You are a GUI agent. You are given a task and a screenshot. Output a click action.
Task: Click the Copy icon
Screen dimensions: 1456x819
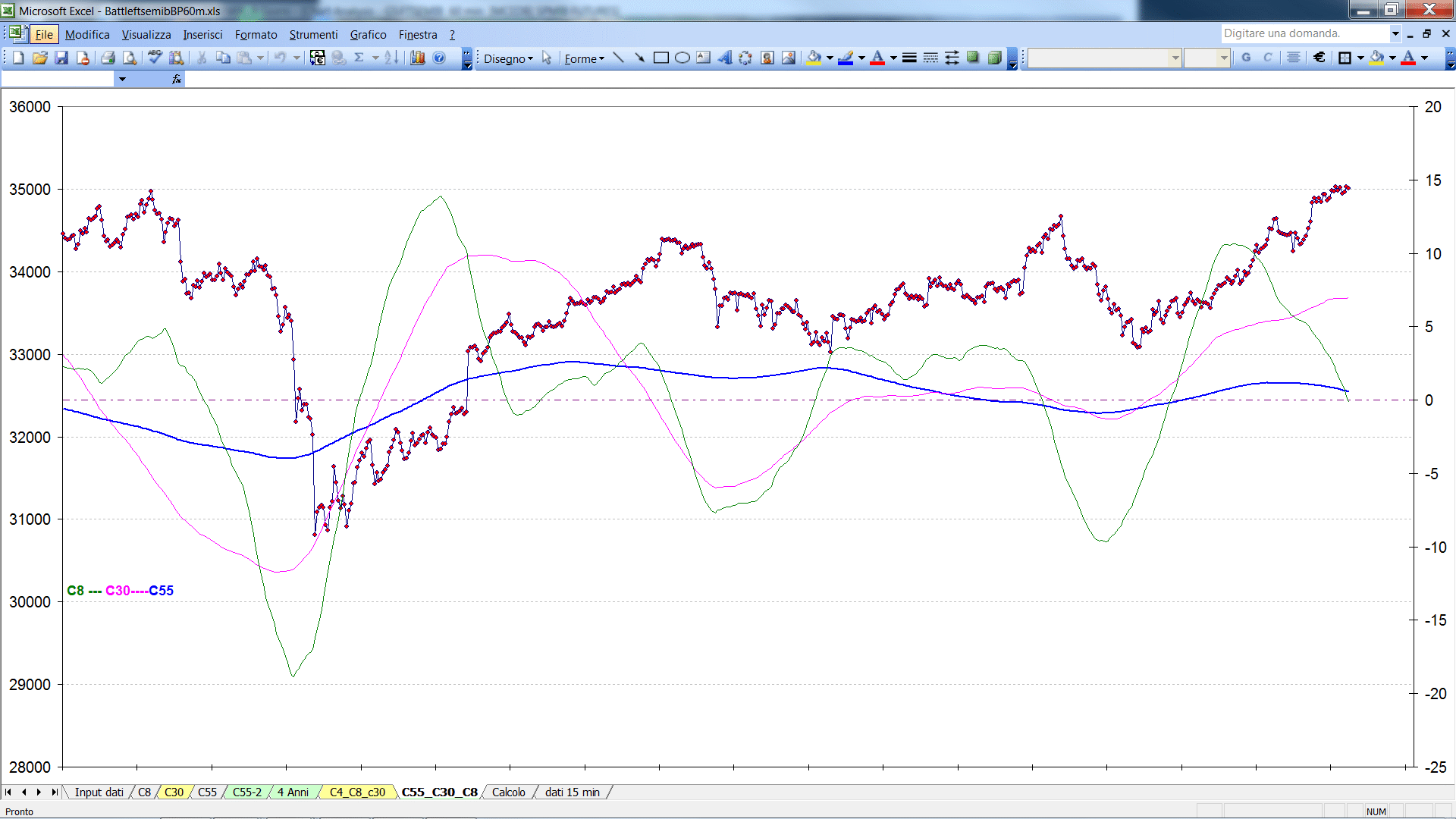pos(223,58)
